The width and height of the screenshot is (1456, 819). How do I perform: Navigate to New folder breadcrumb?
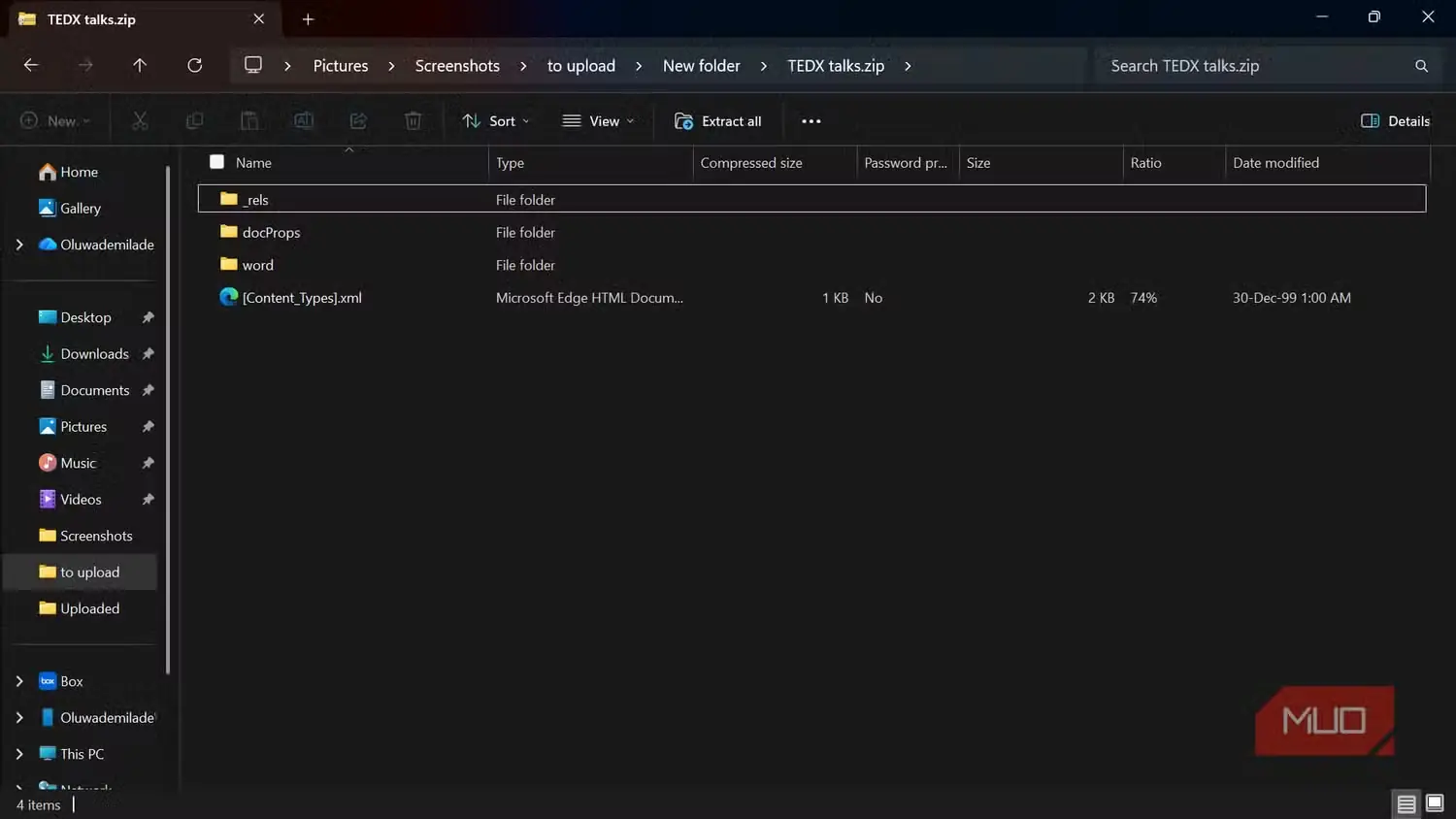(702, 66)
